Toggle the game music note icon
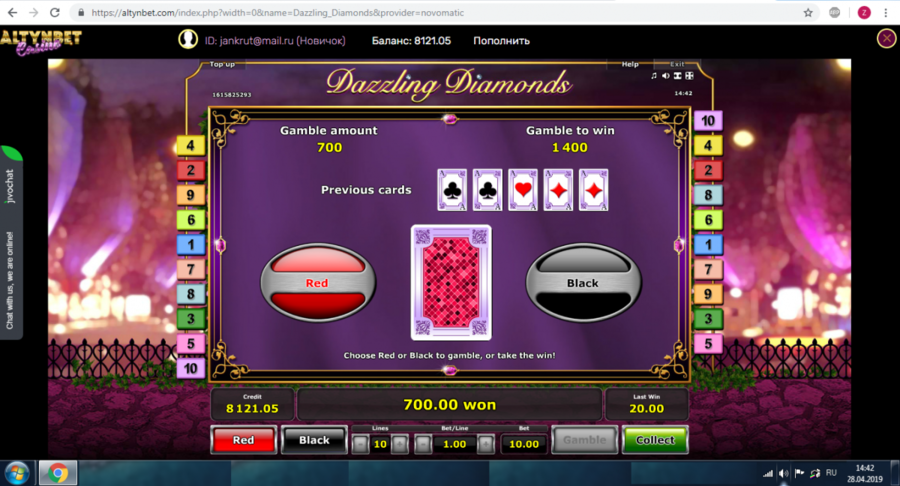 click(654, 76)
